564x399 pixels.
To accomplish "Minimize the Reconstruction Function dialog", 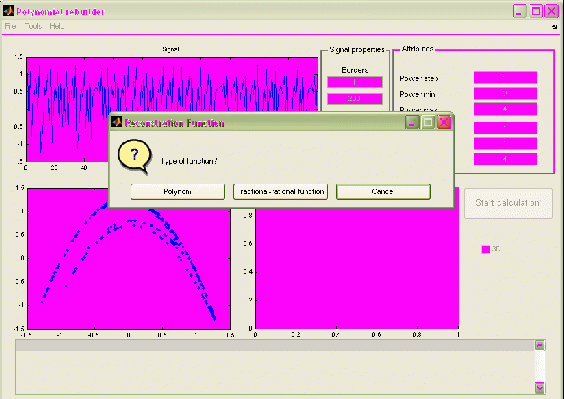I will tap(412, 123).
